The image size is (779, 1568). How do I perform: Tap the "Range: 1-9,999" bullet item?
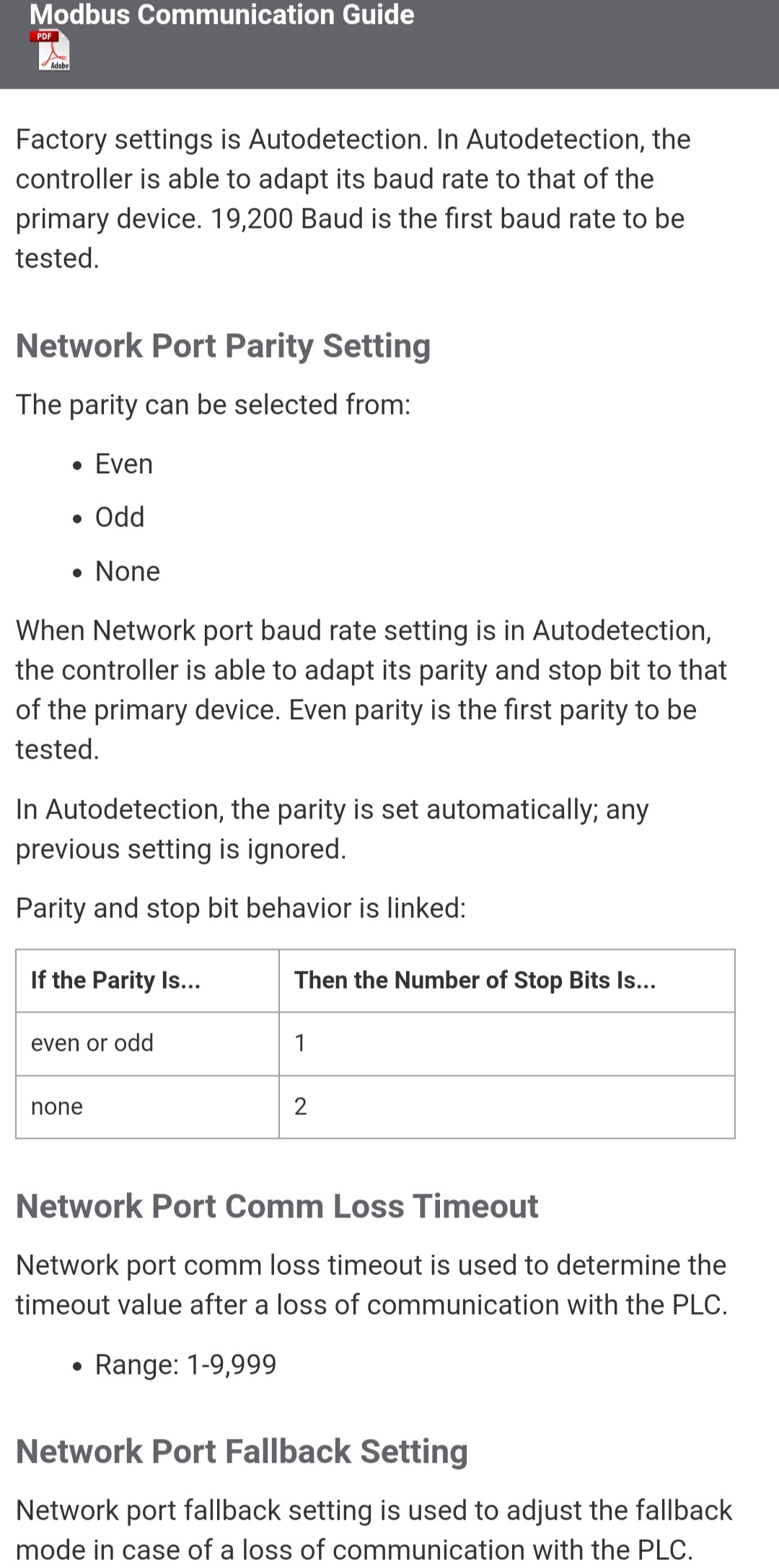pyautogui.click(x=185, y=1364)
